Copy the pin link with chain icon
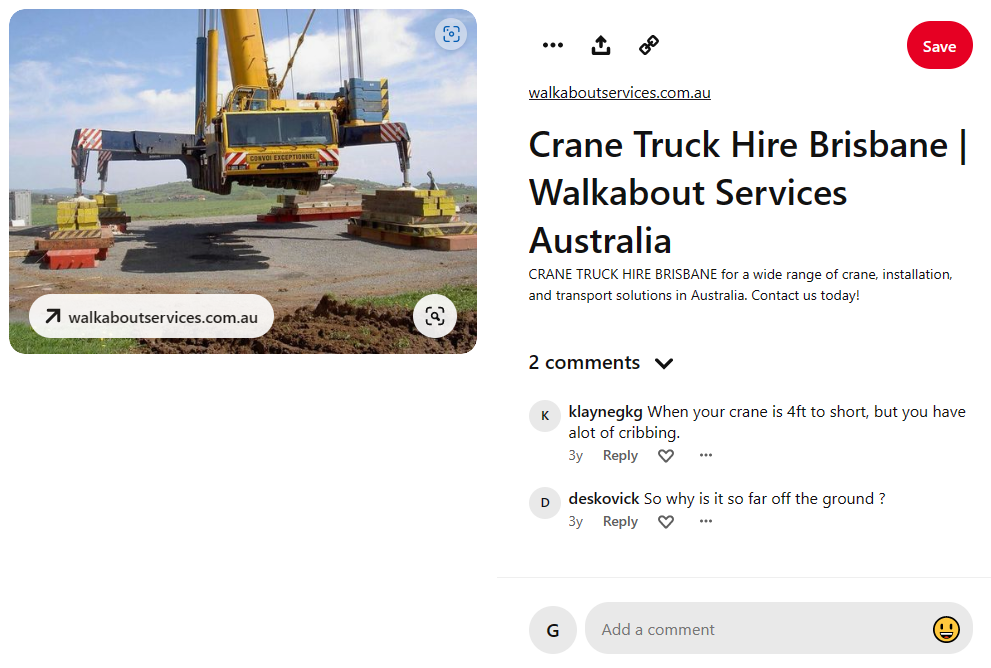 coord(649,45)
